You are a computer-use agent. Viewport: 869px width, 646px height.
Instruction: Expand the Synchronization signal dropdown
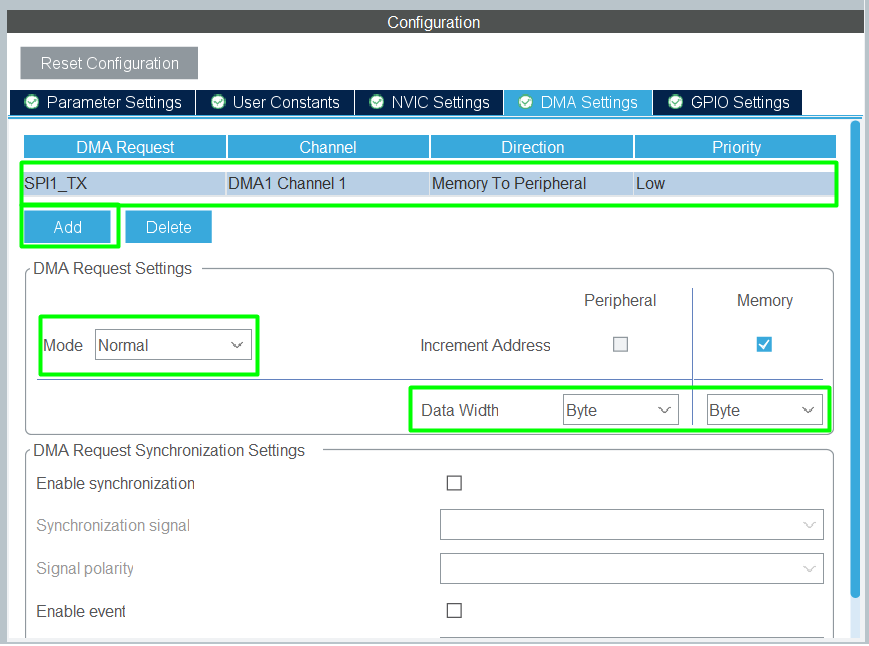(631, 525)
